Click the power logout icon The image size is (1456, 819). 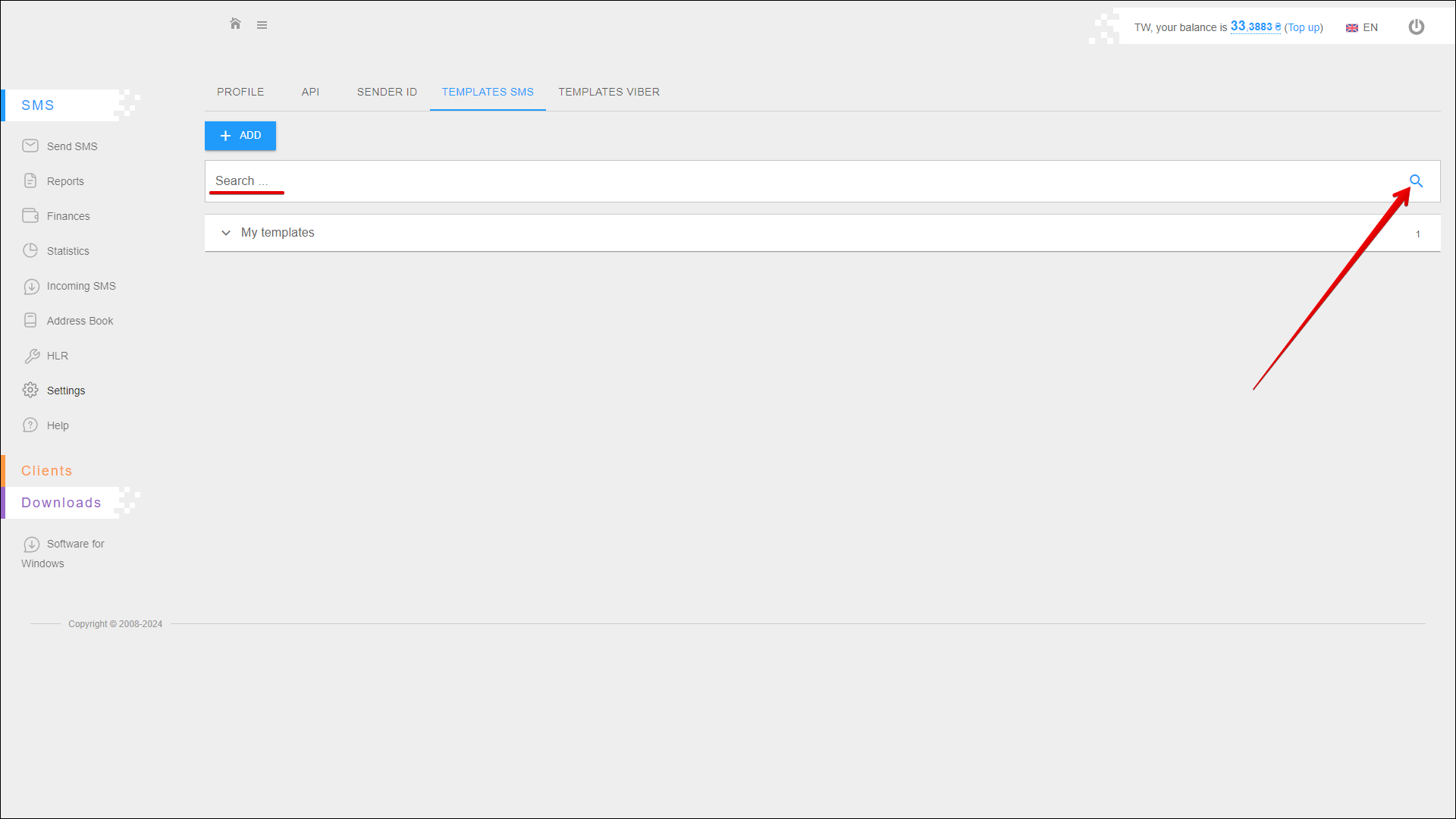1416,27
